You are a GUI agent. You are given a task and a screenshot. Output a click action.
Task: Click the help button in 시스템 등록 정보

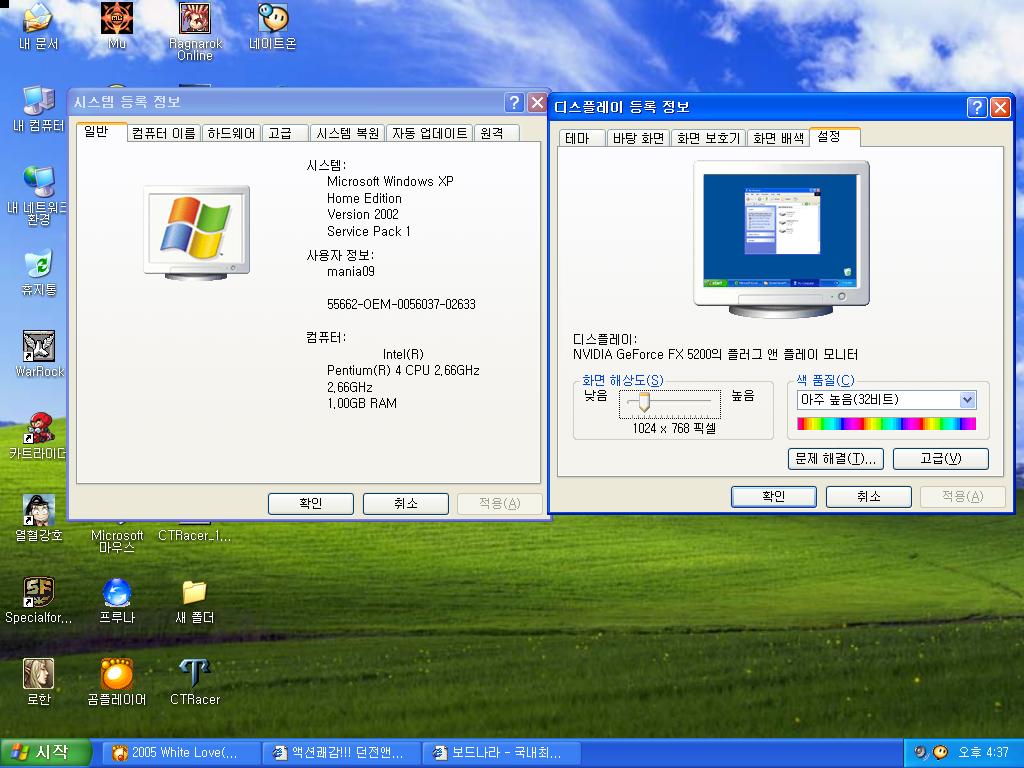point(514,103)
